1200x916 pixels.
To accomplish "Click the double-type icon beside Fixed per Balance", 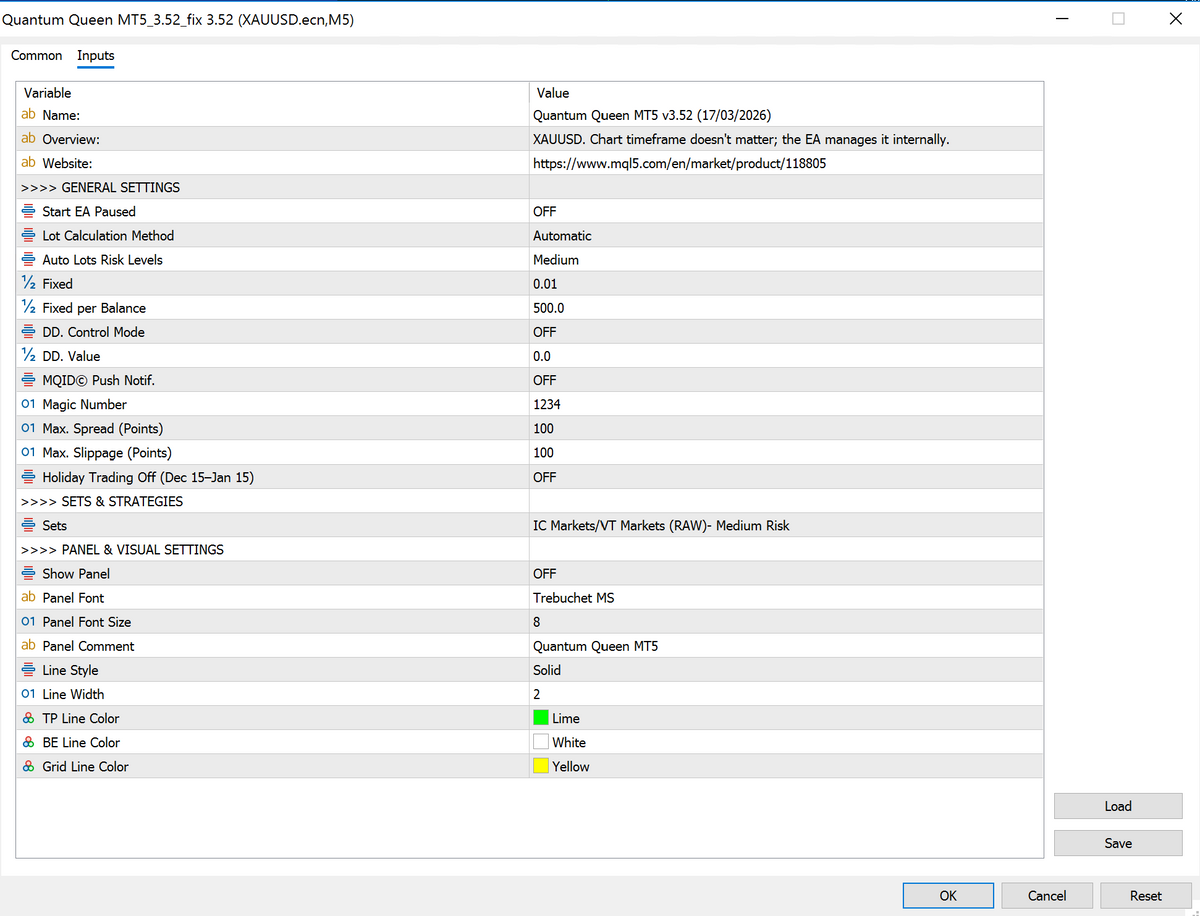I will (28, 308).
